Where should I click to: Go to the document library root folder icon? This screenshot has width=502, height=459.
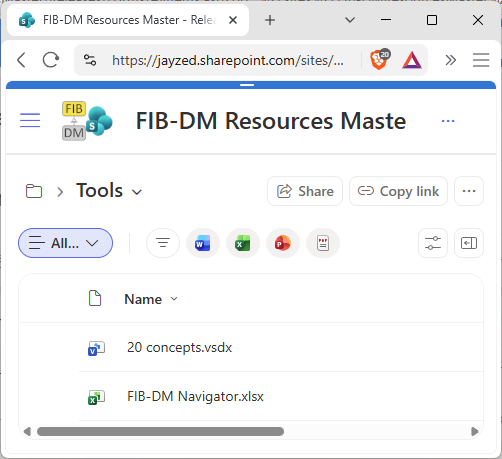click(x=34, y=191)
